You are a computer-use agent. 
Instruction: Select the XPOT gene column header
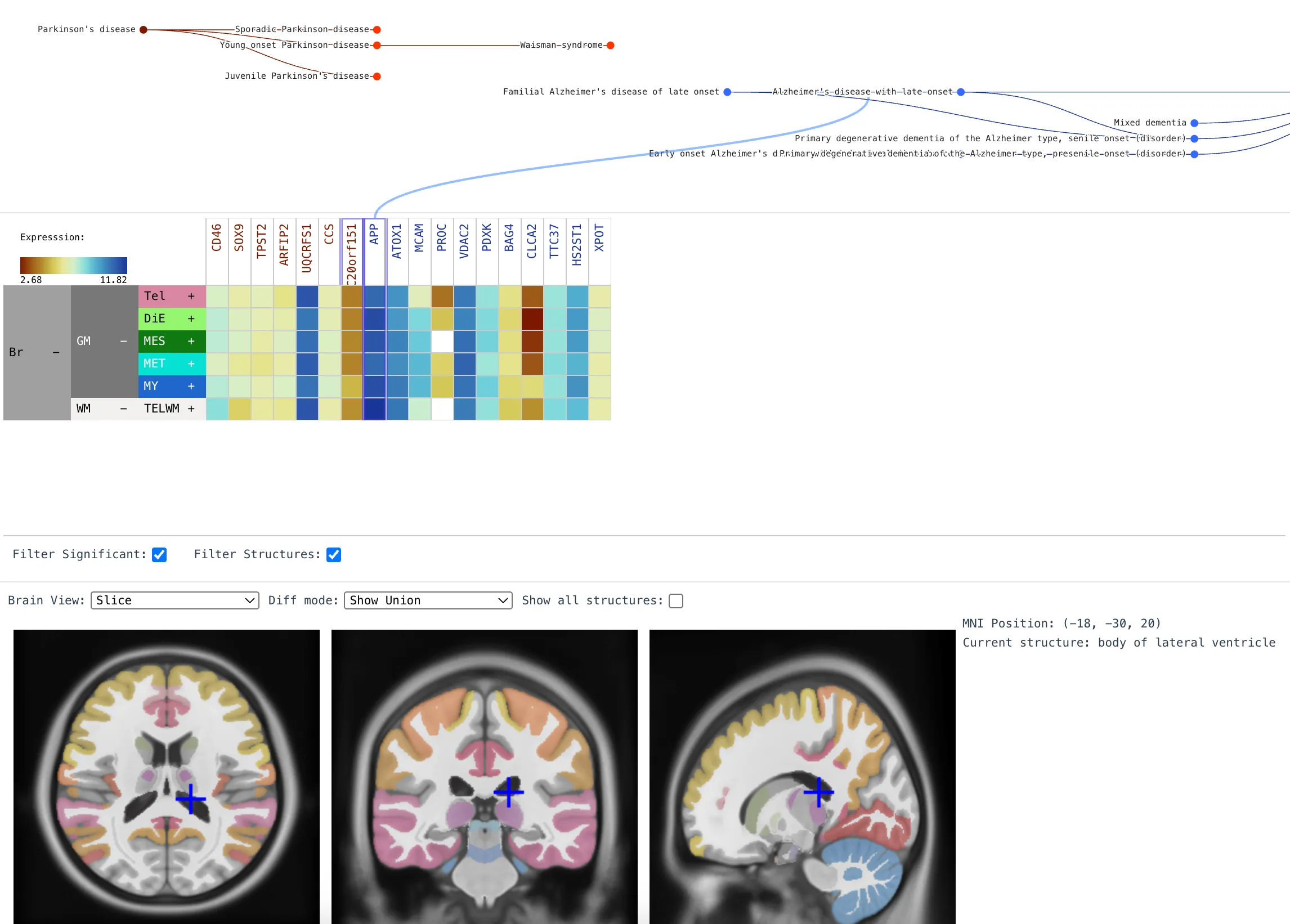[599, 252]
